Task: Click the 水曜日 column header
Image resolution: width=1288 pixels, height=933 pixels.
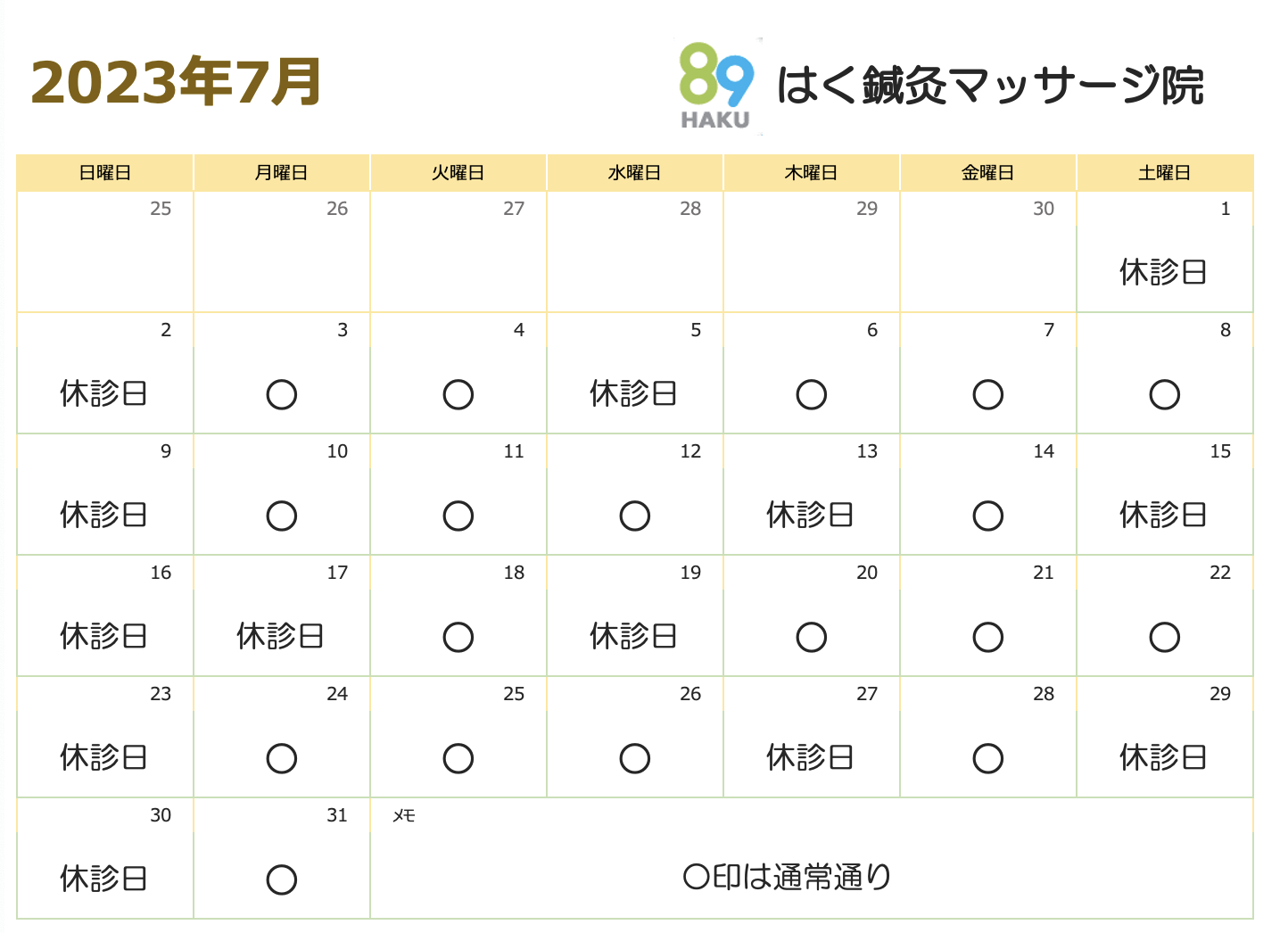Action: [x=635, y=173]
